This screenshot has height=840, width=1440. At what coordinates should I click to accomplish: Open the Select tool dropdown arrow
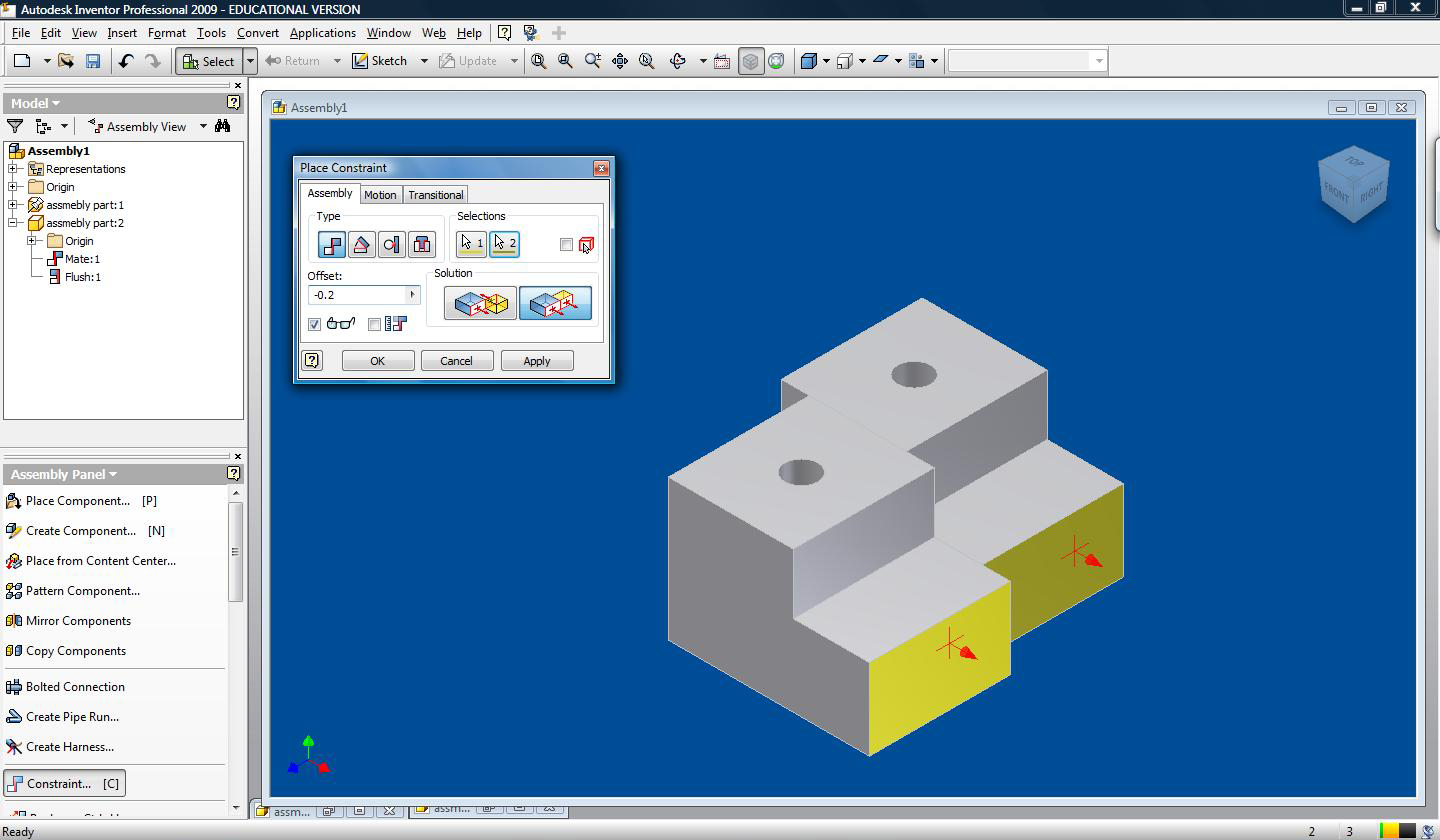(250, 61)
